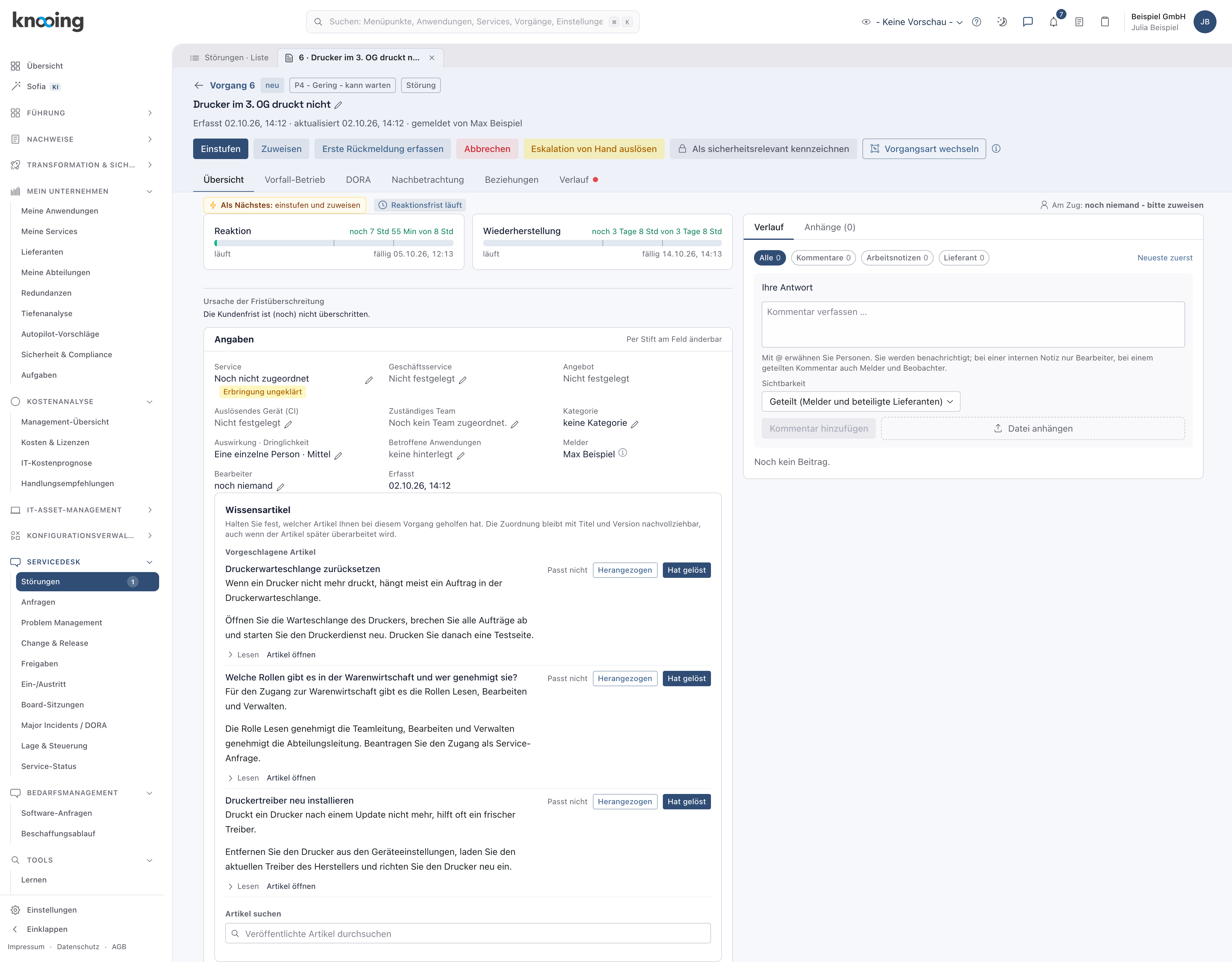
Task: Click the JB user avatar
Action: 1205,22
